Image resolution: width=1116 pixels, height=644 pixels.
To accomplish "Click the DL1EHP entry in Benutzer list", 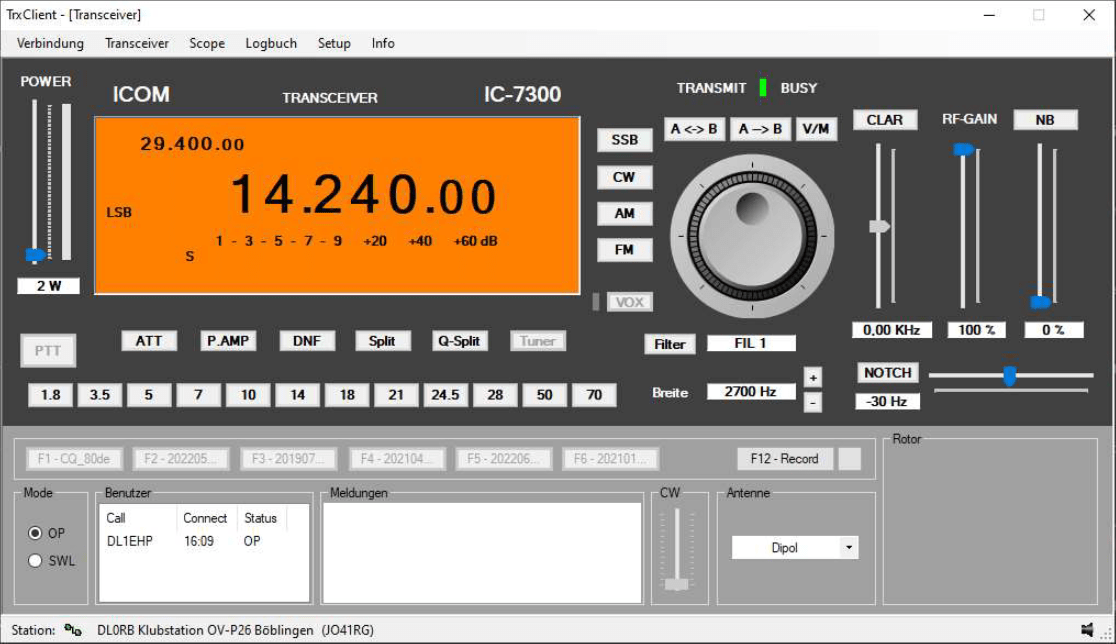I will pos(130,541).
